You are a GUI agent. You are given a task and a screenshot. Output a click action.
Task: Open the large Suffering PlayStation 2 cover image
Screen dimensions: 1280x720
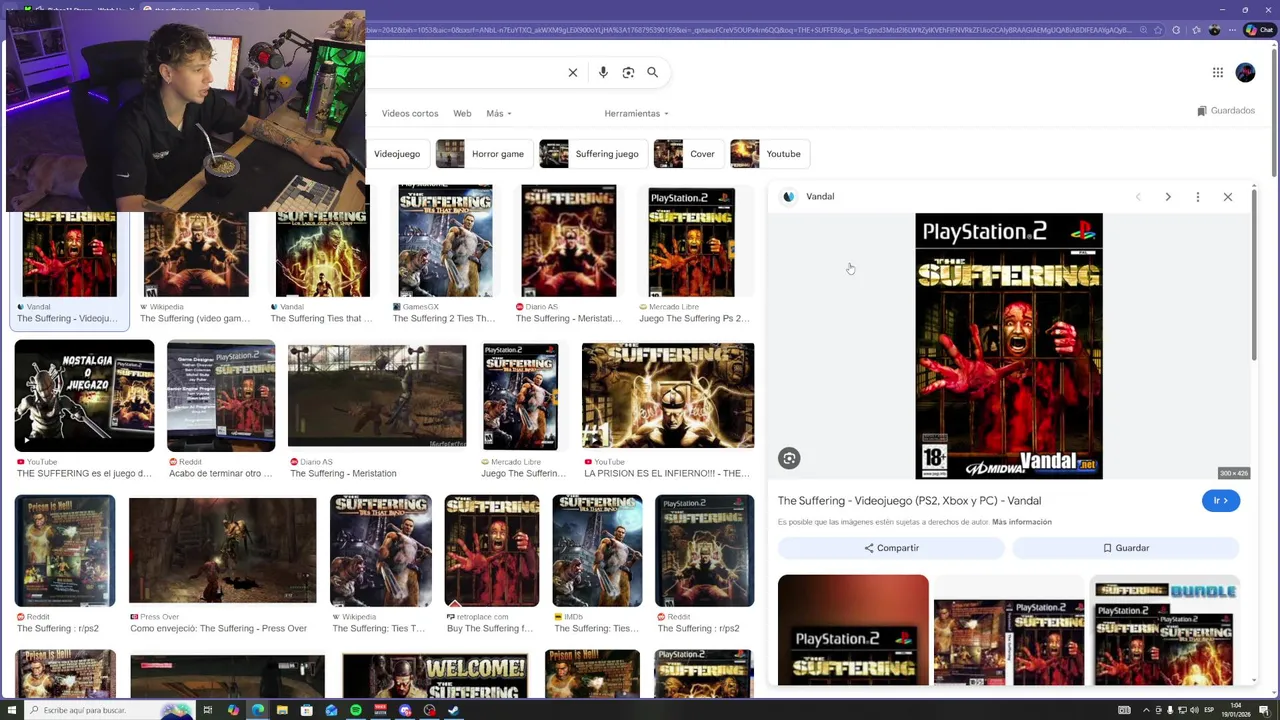[x=1009, y=346]
